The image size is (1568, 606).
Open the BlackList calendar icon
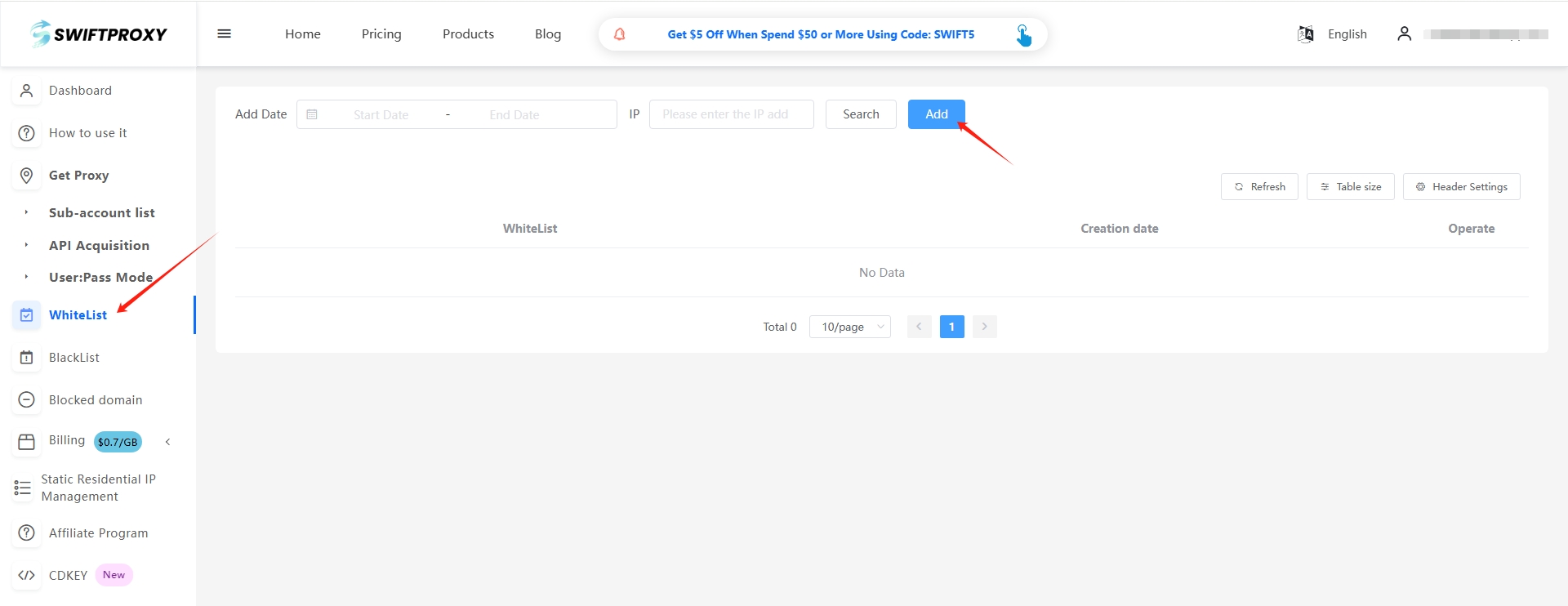coord(27,358)
